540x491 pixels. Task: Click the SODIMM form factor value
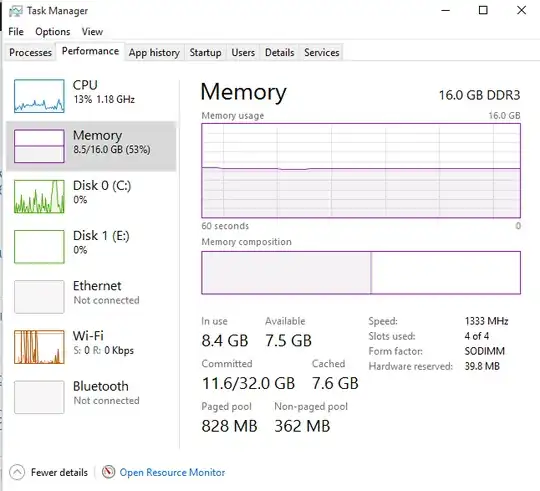click(485, 351)
